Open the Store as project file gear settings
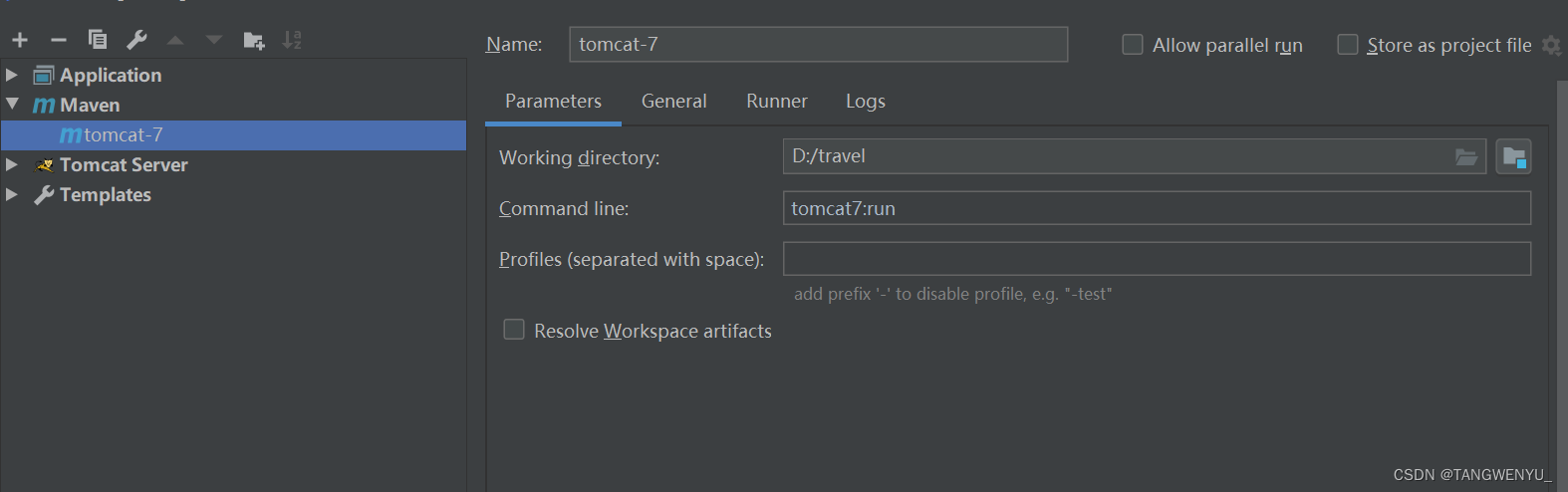1568x492 pixels. point(1551,45)
